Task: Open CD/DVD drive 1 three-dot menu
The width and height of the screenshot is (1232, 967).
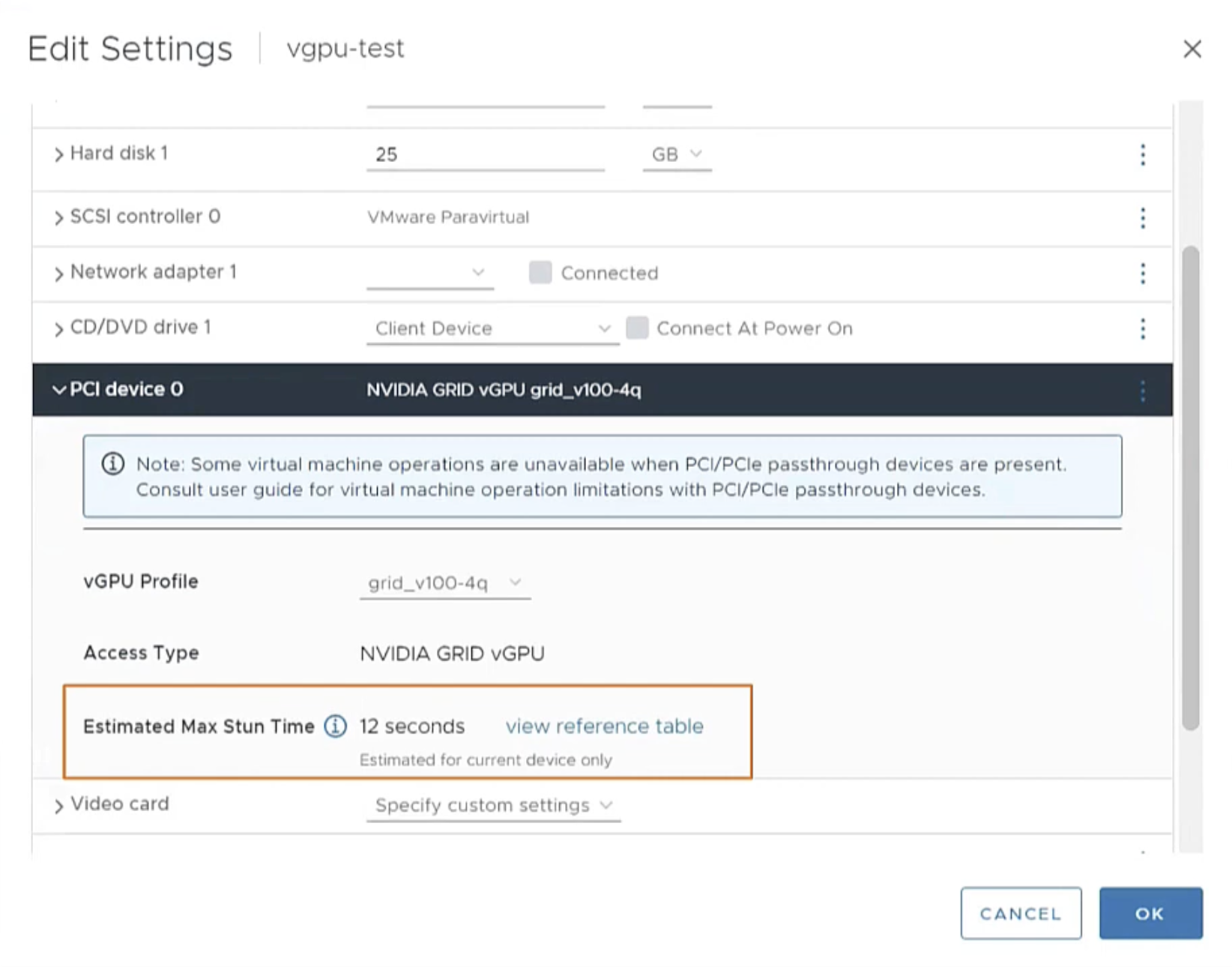Action: (1142, 328)
